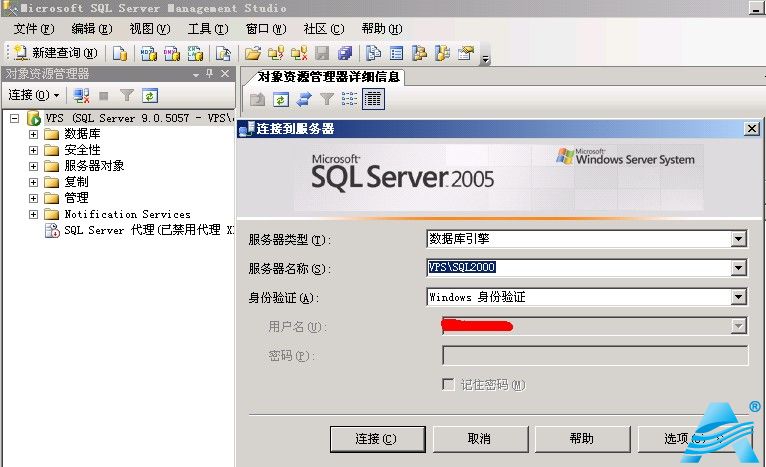Switch details pane to List view
Viewport: 766px width, 467px height.
pos(349,99)
